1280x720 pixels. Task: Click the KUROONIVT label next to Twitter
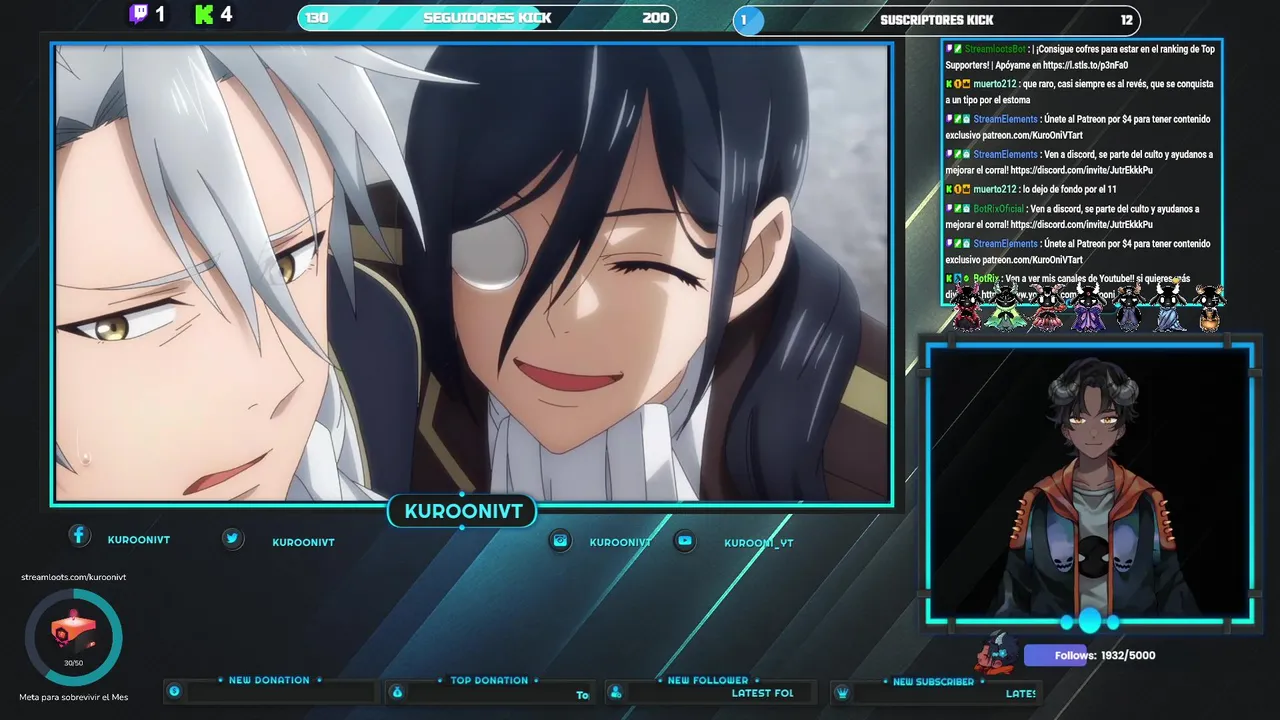point(303,542)
